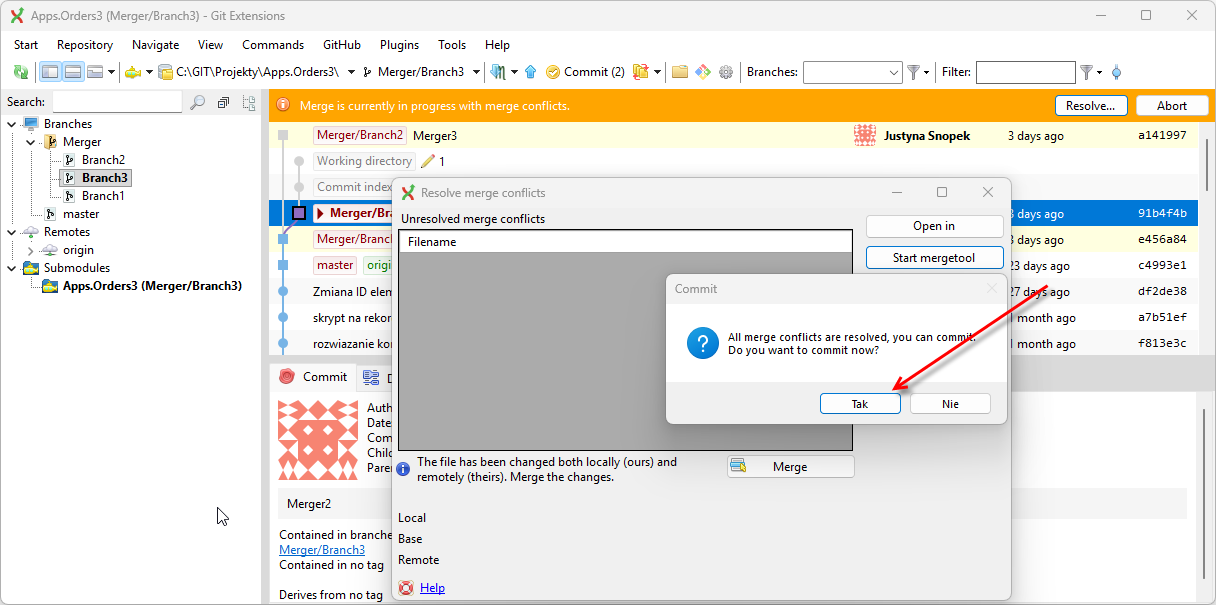Click the stash icon in toolbar
Screen dimensions: 1216x605
(x=642, y=72)
